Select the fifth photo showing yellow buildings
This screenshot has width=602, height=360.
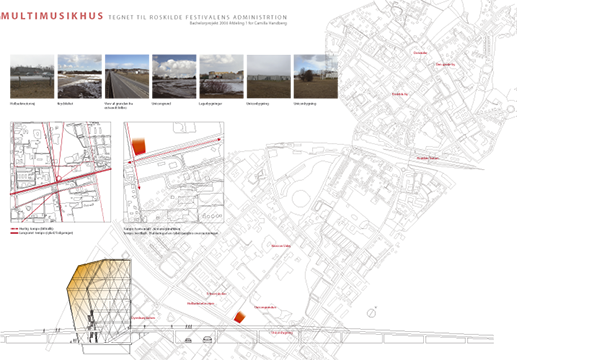[221, 76]
